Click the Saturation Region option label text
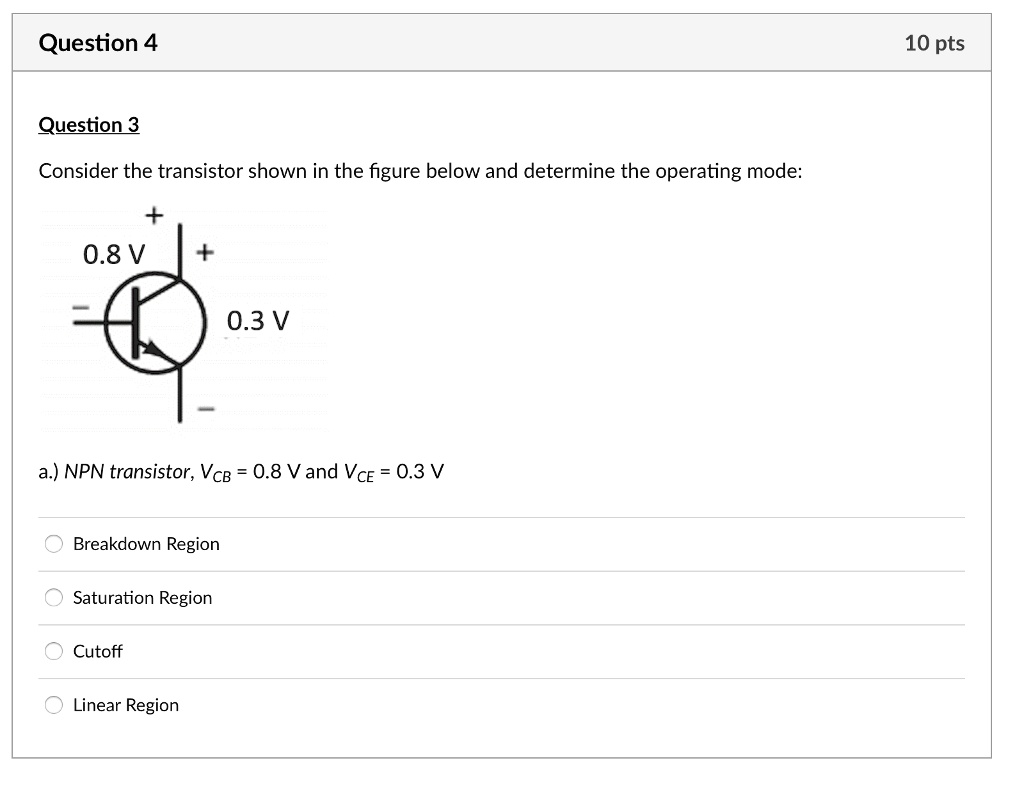 (142, 597)
